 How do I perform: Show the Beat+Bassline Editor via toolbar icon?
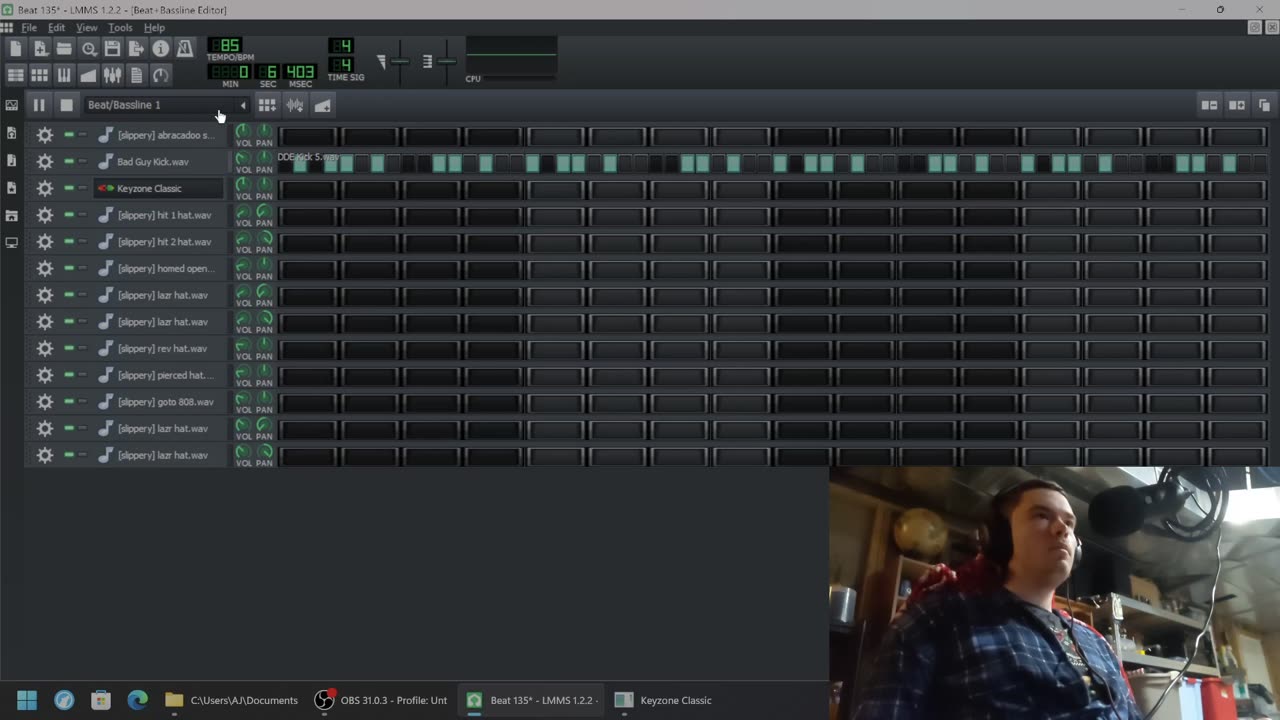40,75
